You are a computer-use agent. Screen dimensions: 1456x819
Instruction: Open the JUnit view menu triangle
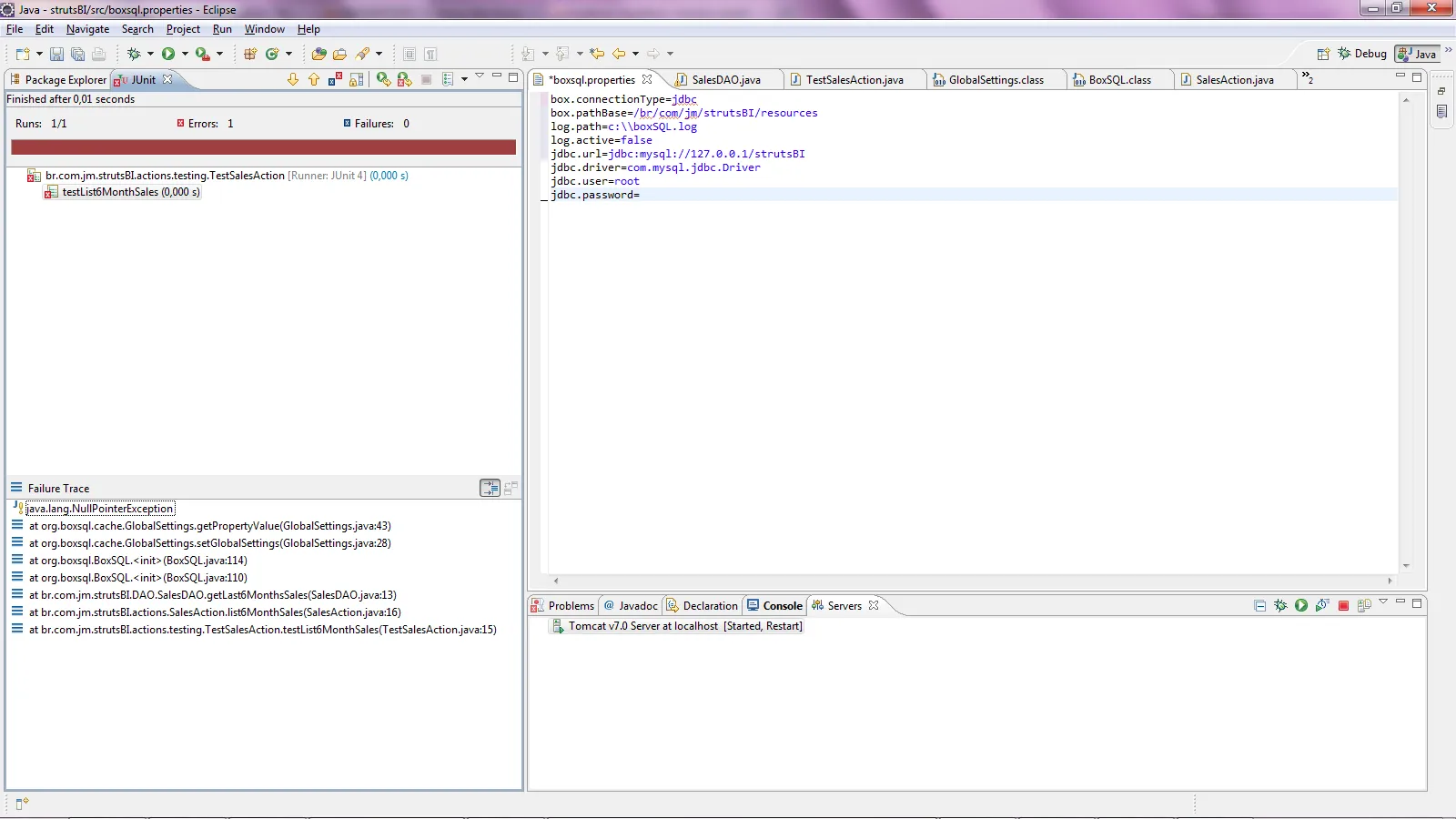click(480, 76)
